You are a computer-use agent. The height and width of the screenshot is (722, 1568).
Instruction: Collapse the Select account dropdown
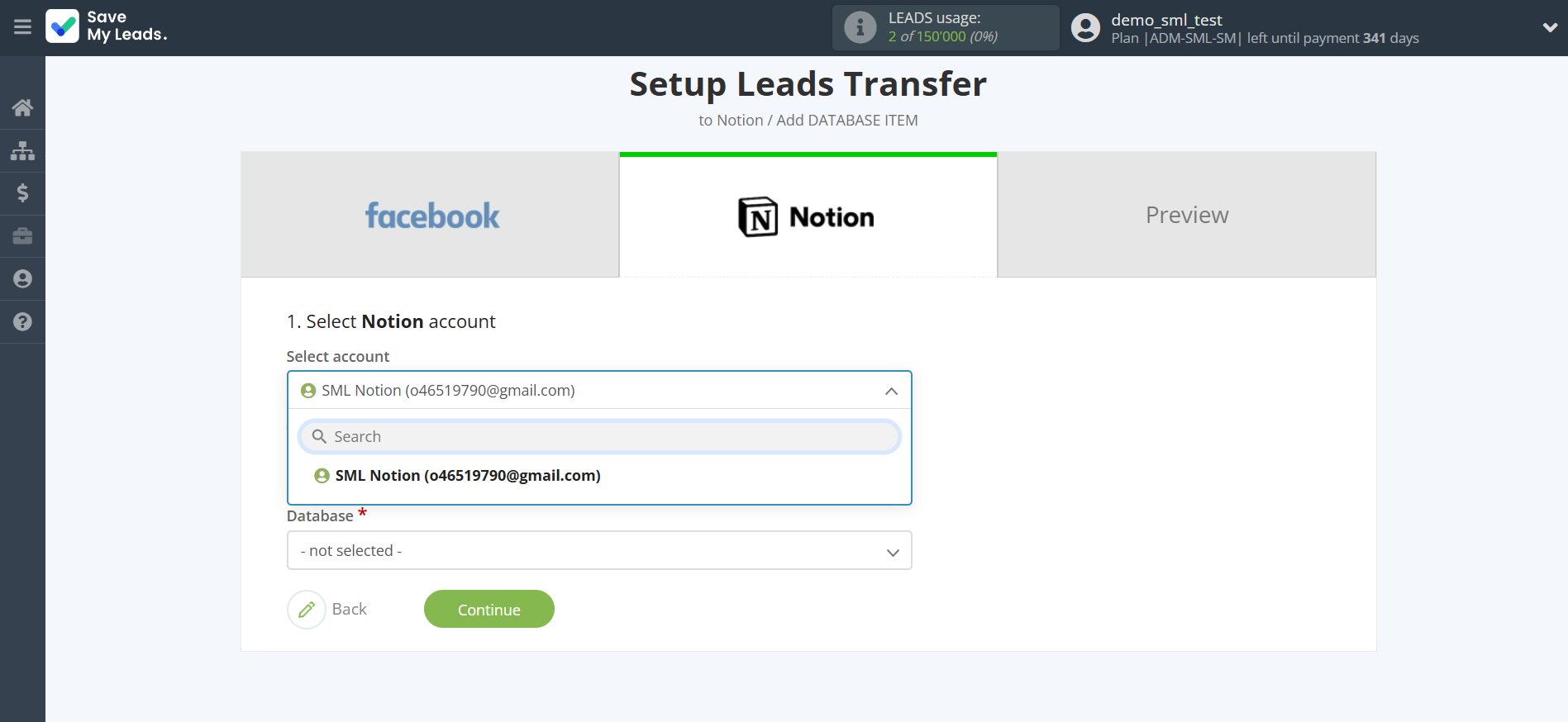[x=891, y=391]
